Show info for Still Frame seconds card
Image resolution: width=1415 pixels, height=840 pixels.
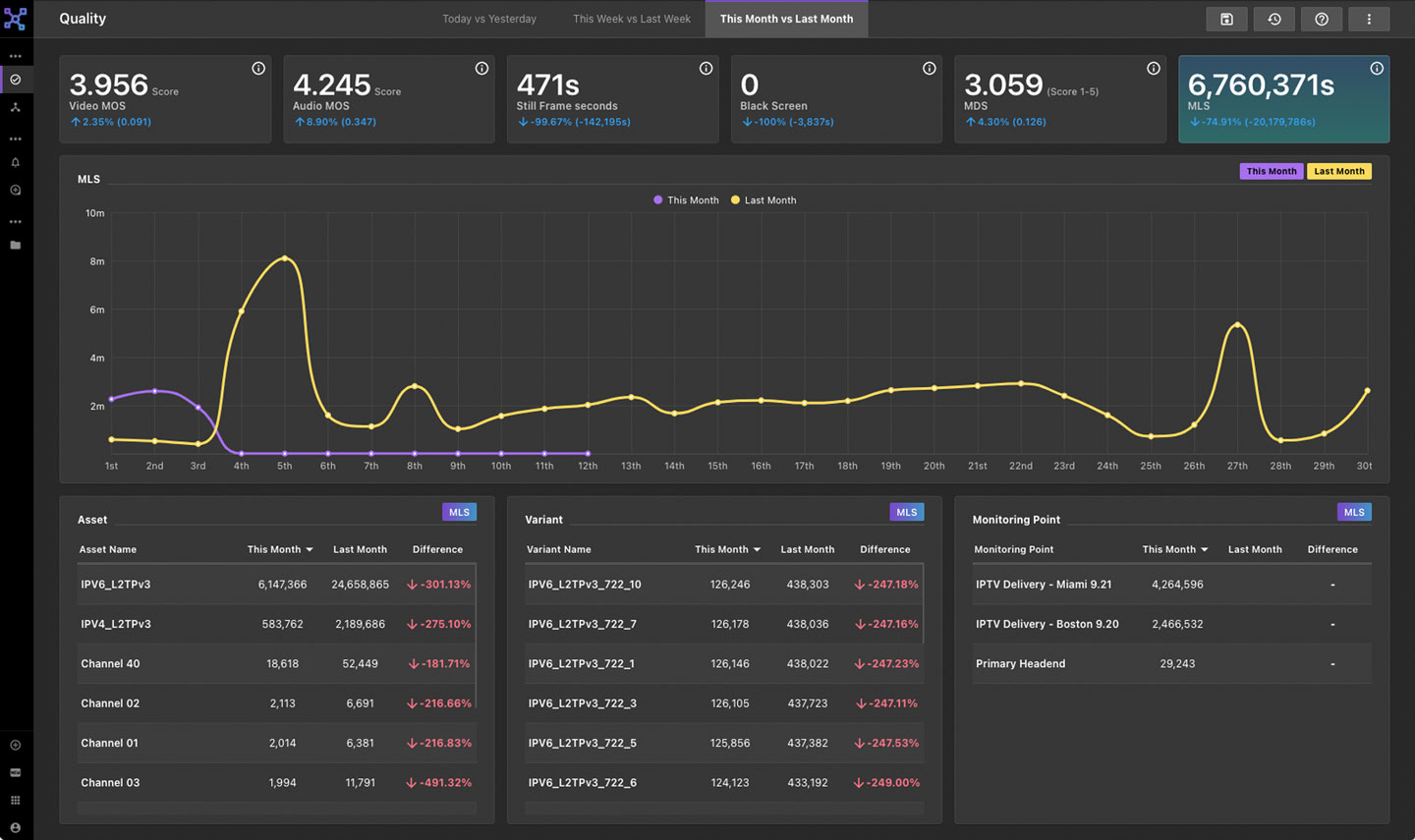pos(706,69)
